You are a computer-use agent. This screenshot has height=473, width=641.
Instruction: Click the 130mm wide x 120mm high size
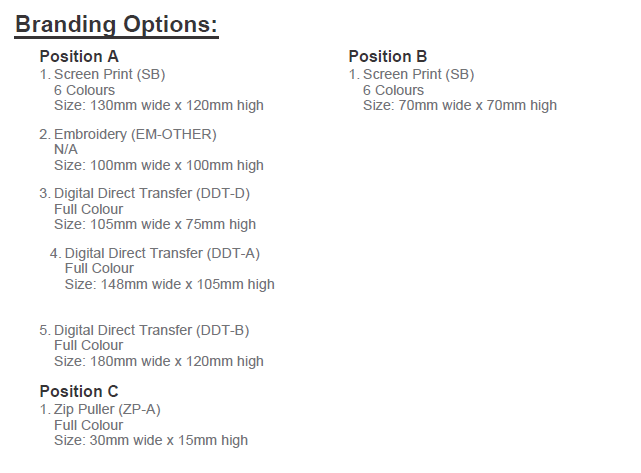(159, 105)
